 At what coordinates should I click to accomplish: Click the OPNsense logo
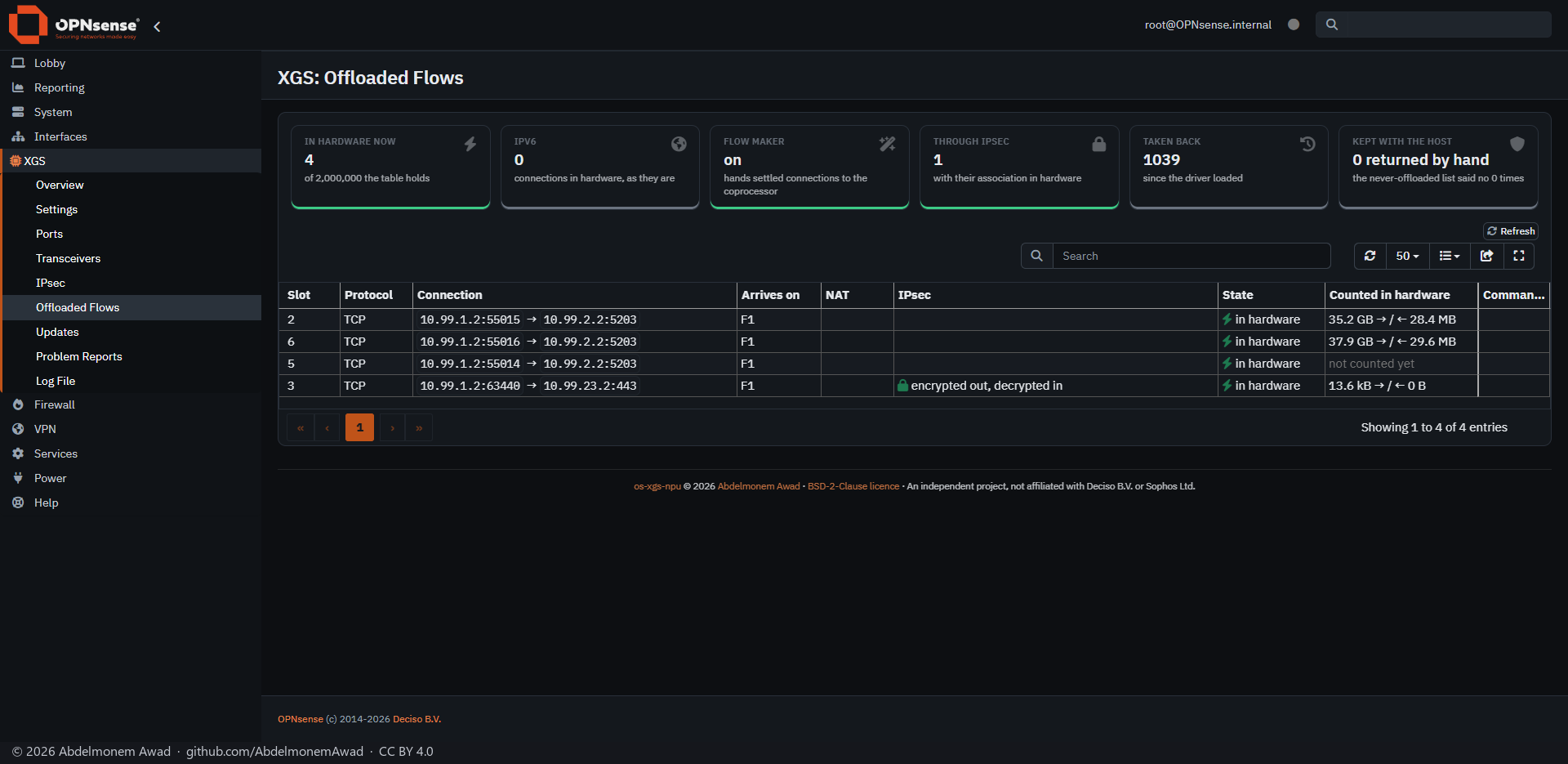pos(73,25)
